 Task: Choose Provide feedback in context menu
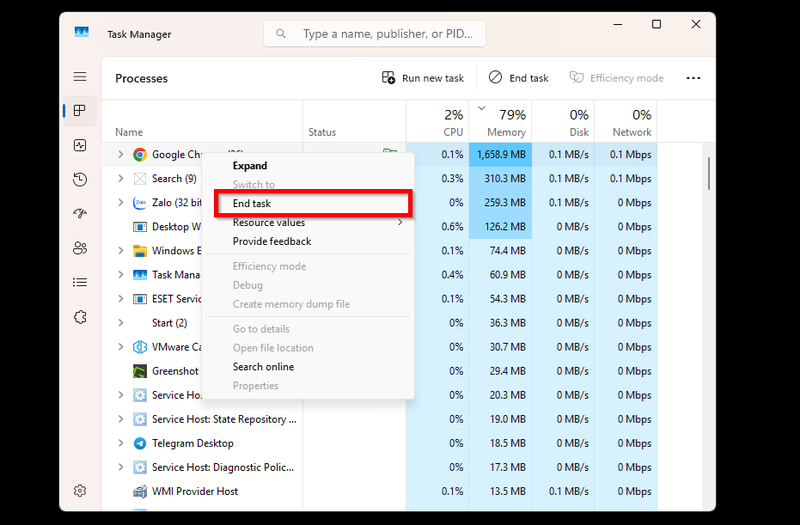point(308,241)
